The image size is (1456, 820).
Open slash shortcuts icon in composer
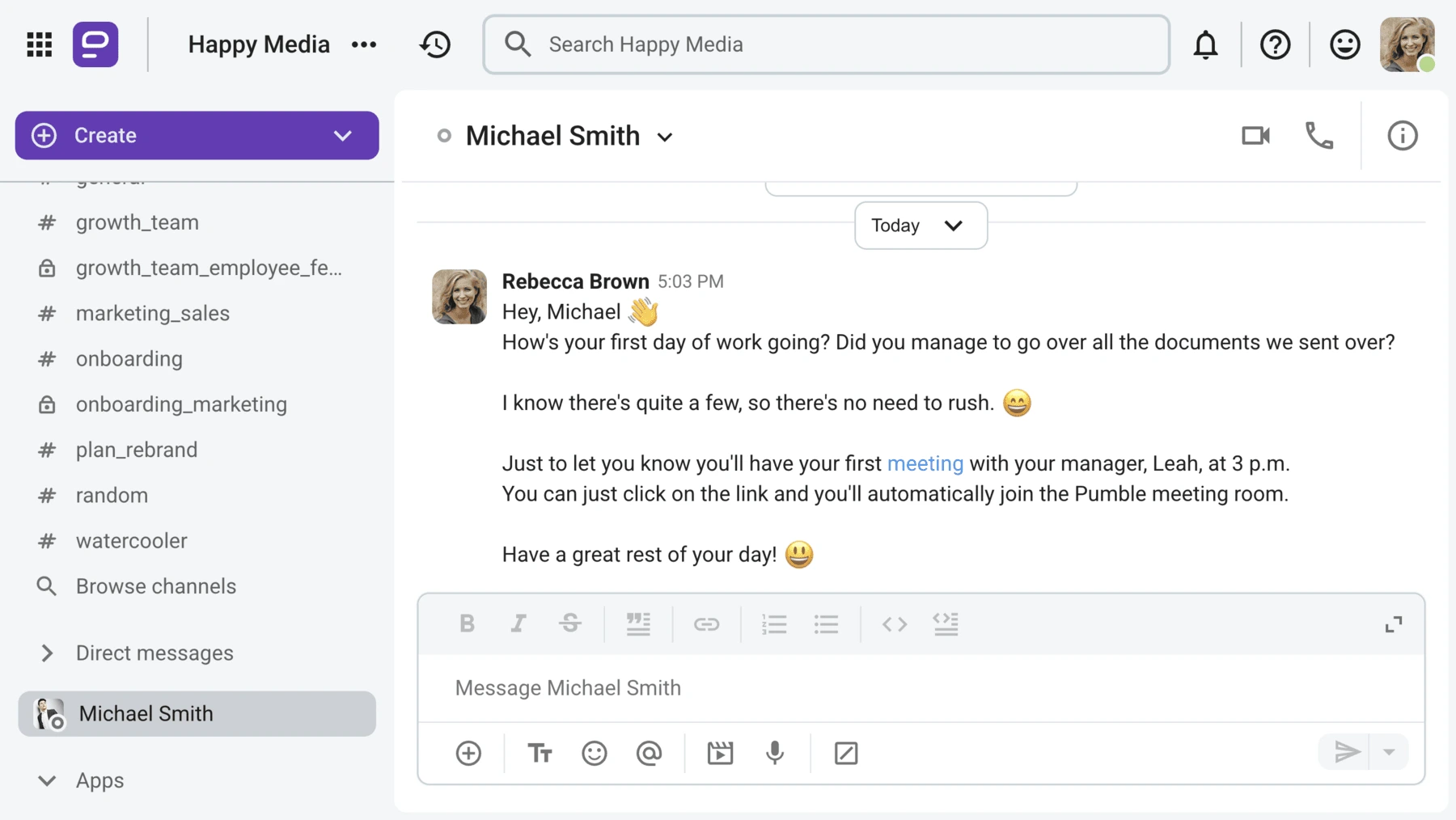(845, 753)
